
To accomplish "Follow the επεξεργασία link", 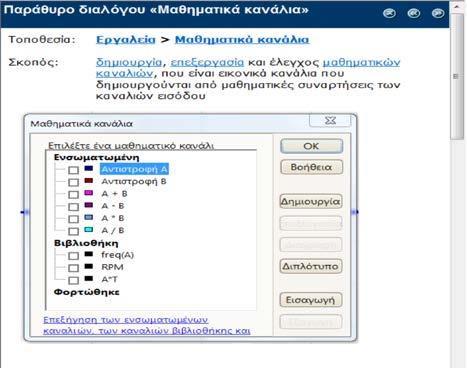I will coord(207,62).
